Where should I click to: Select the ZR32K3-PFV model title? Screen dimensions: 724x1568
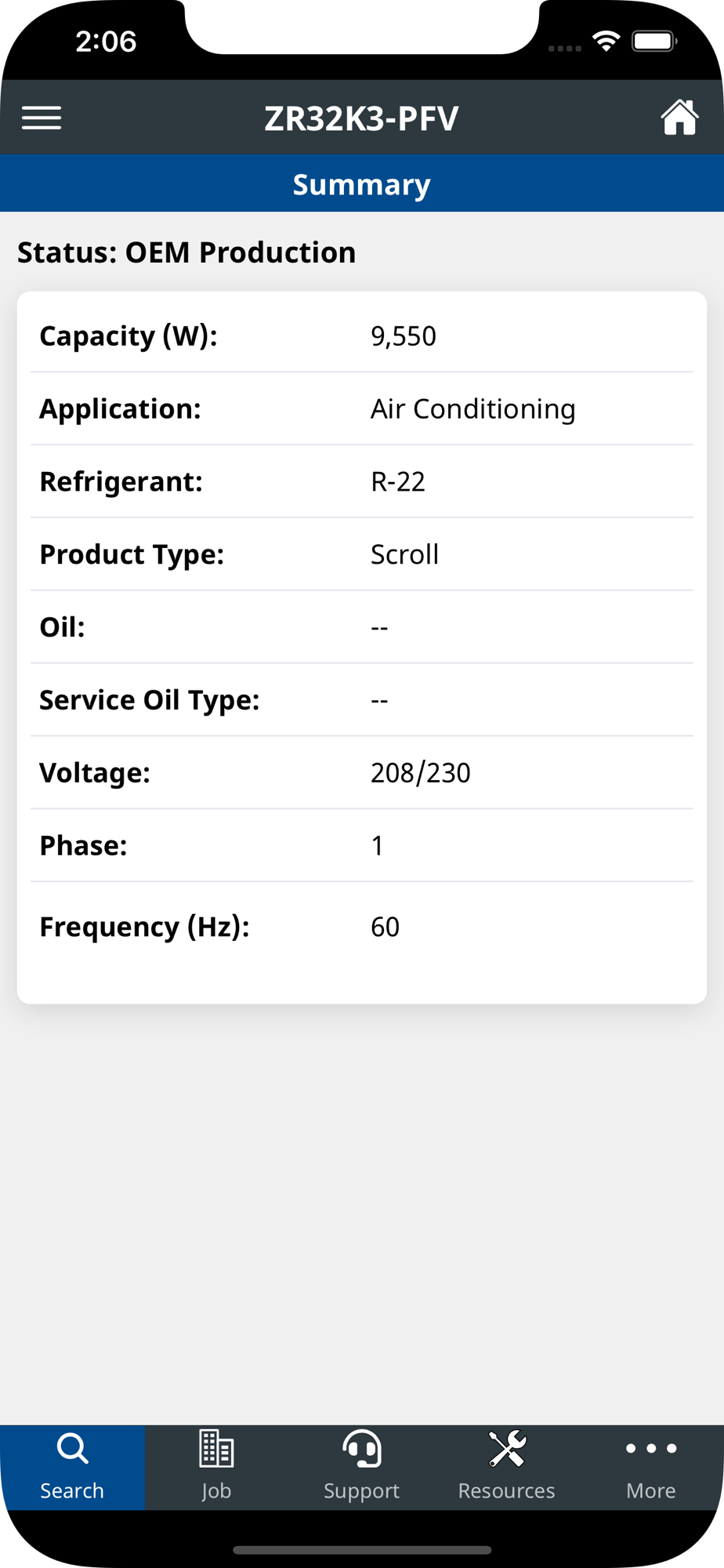point(361,118)
